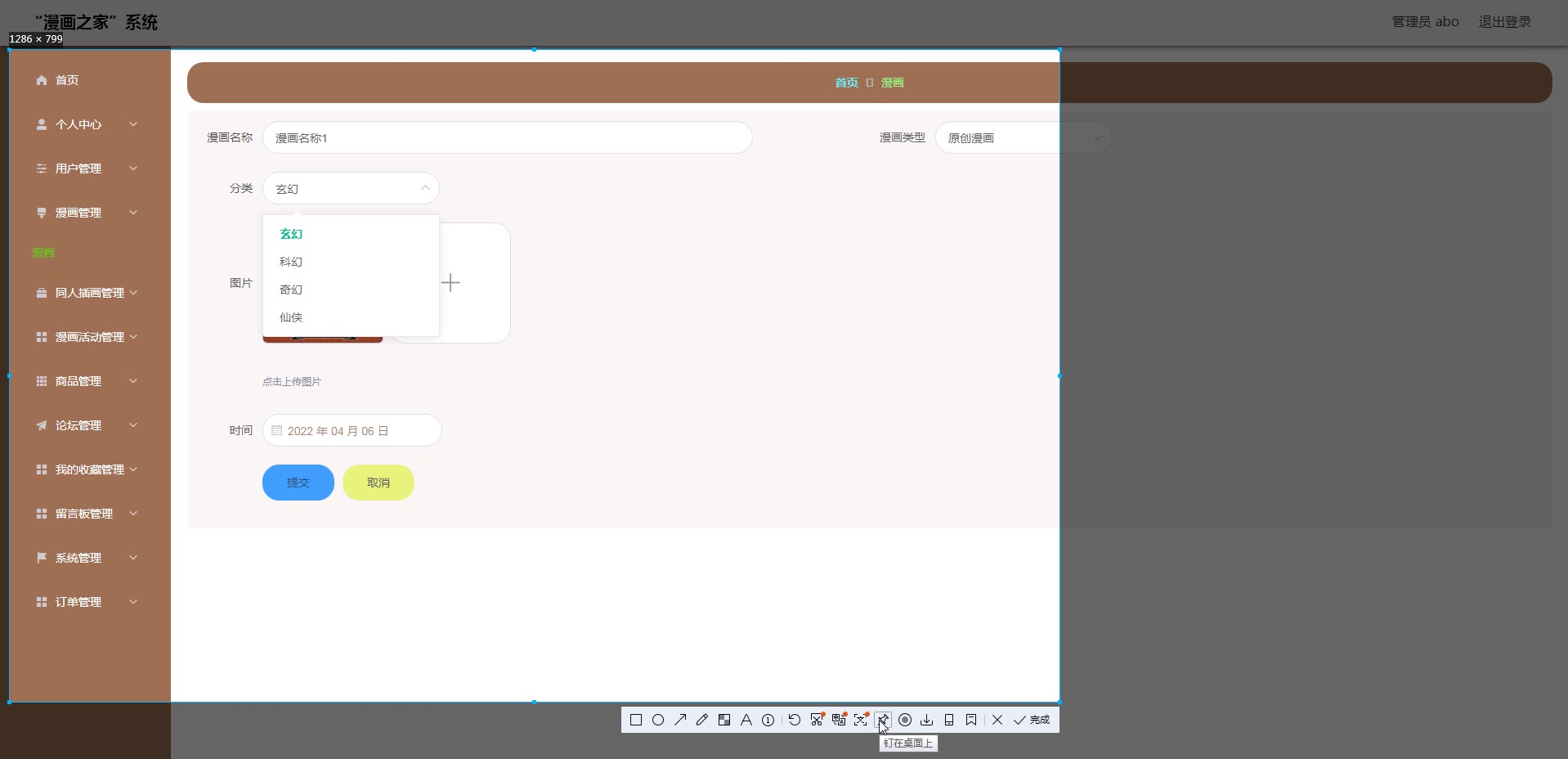Click the 论坛管理 paper plane icon
Viewport: 1568px width, 759px height.
(x=42, y=425)
